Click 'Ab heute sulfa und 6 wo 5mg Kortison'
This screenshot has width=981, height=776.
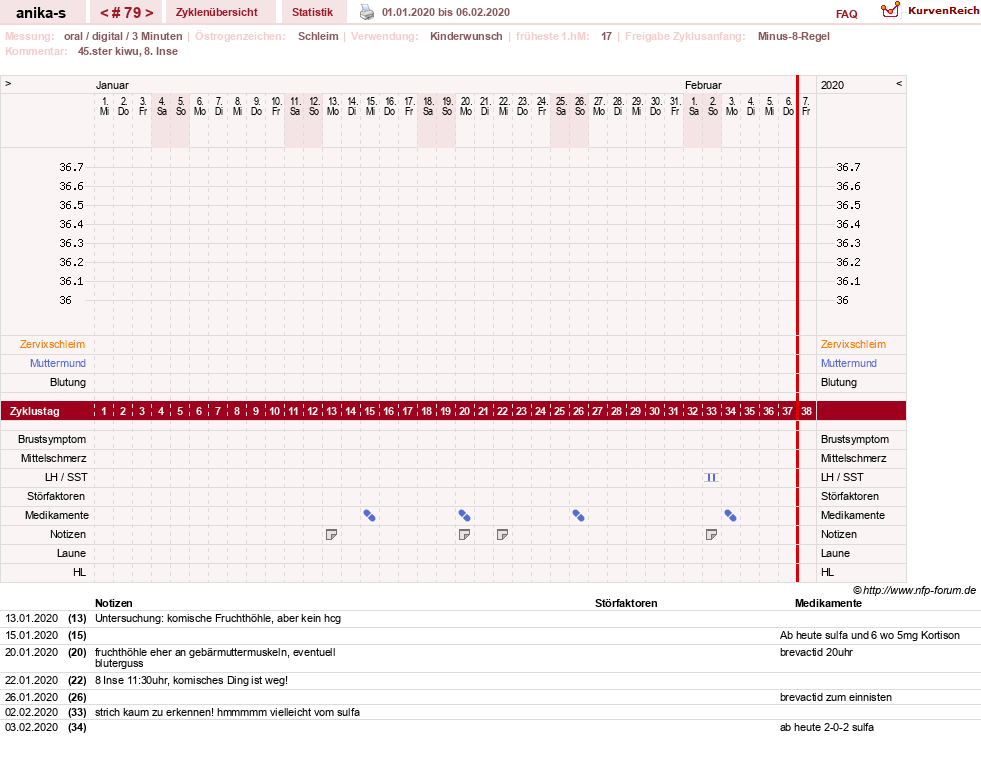870,635
